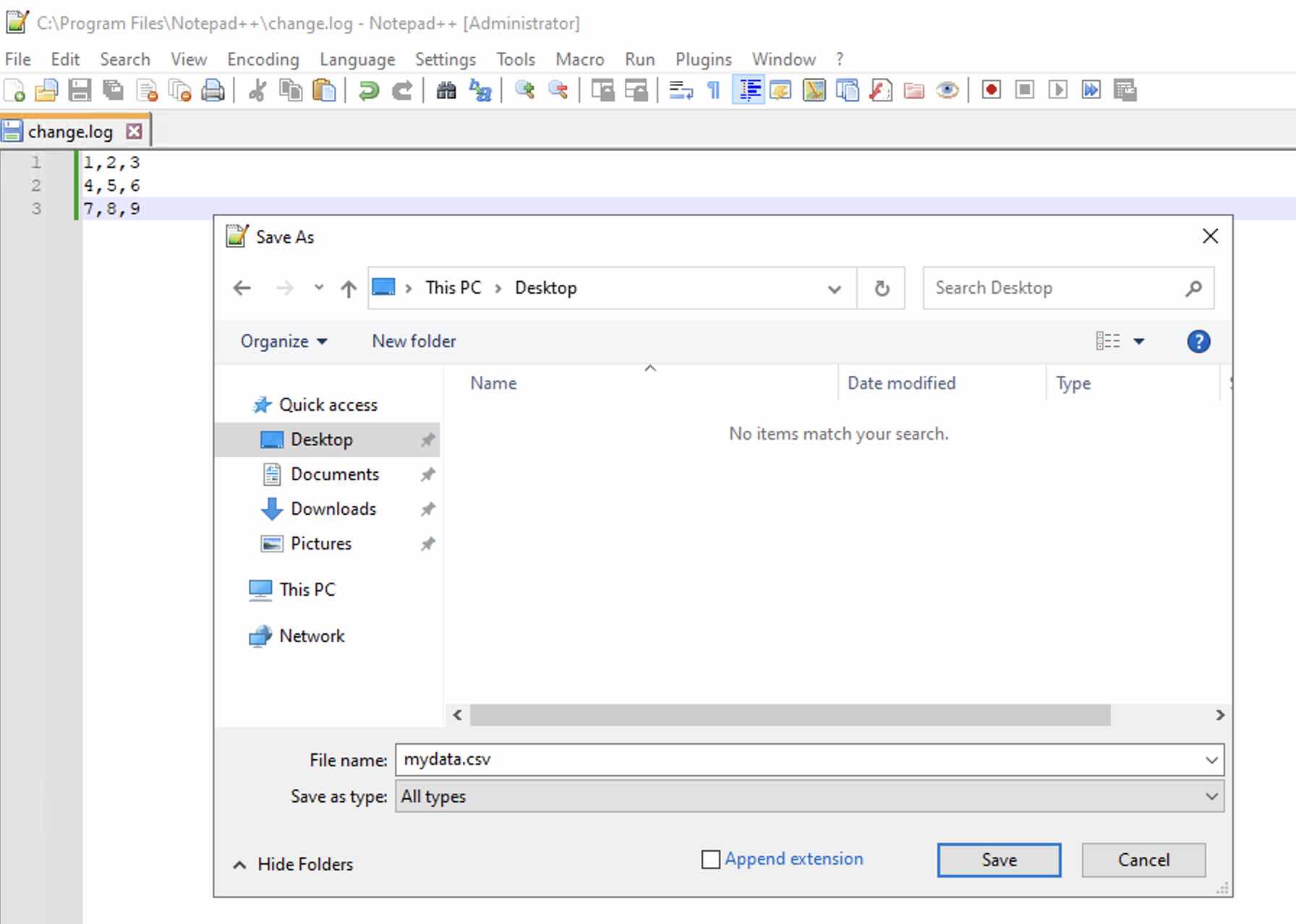
Task: Open the Plugins menu
Action: pyautogui.click(x=703, y=59)
